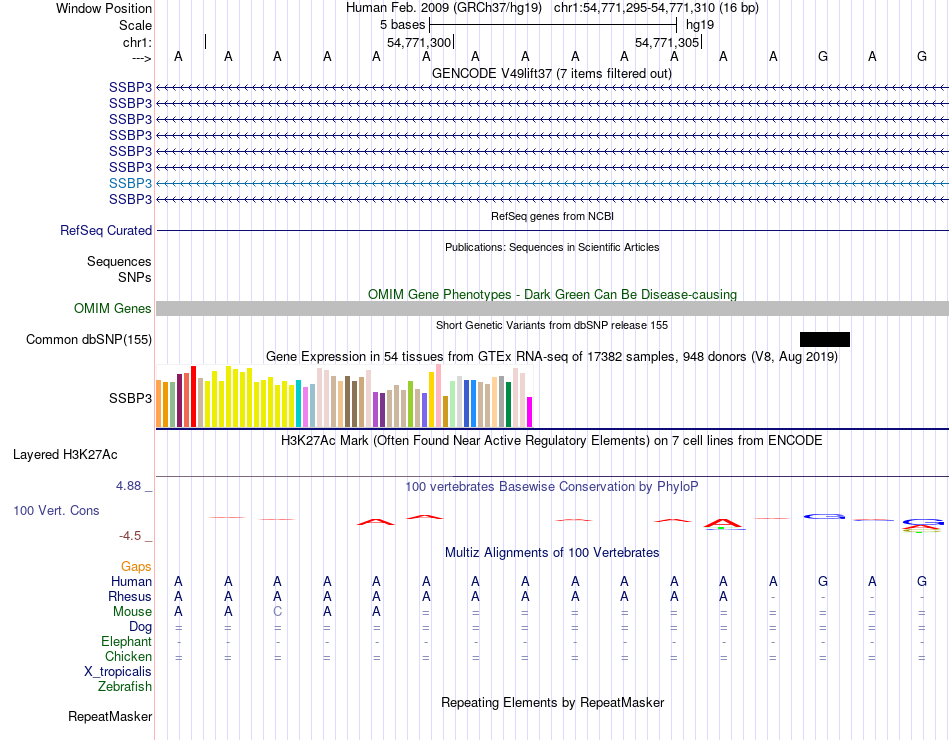Click the chr1:54,771,295-54,771,310 position title

[x=656, y=8]
